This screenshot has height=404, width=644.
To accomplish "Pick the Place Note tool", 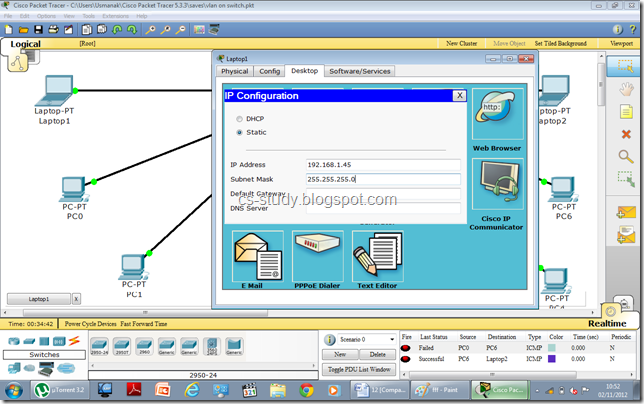I will 626,111.
